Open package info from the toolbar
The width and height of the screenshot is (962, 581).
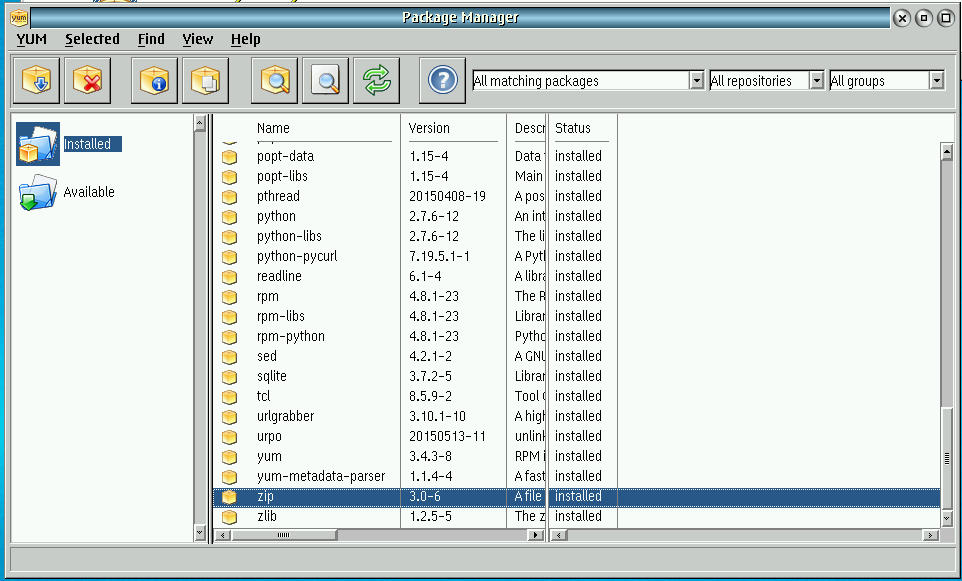click(155, 81)
